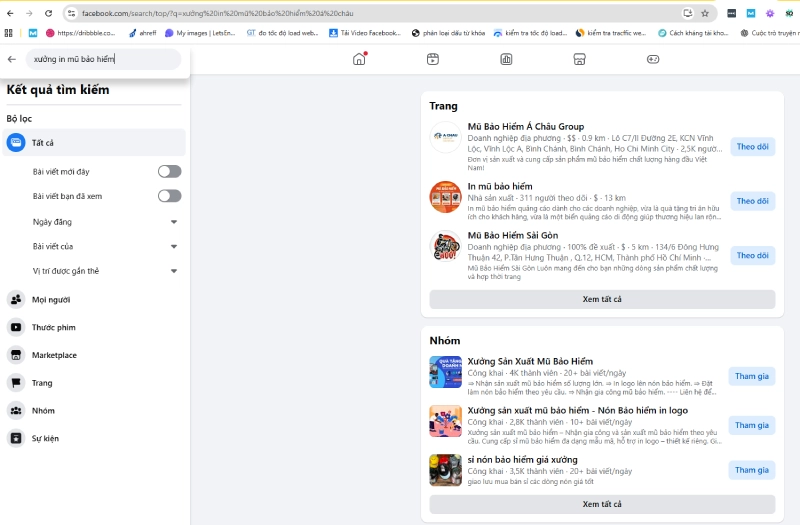Click the install/cast icon in address bar
The width and height of the screenshot is (800, 525).
click(688, 13)
